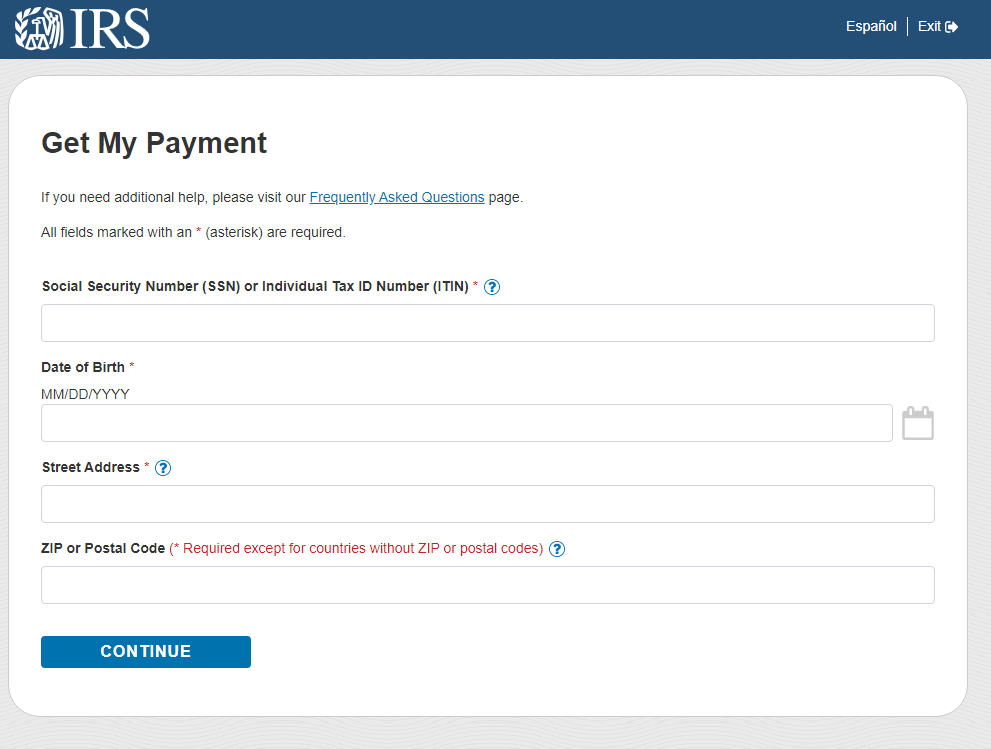Open the Frequently Asked Questions link
The image size is (991, 749).
(x=397, y=197)
